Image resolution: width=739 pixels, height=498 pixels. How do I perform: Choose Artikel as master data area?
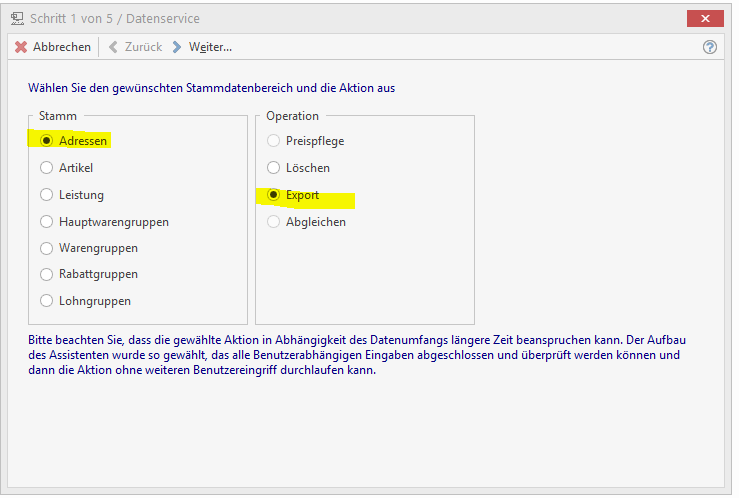46,168
